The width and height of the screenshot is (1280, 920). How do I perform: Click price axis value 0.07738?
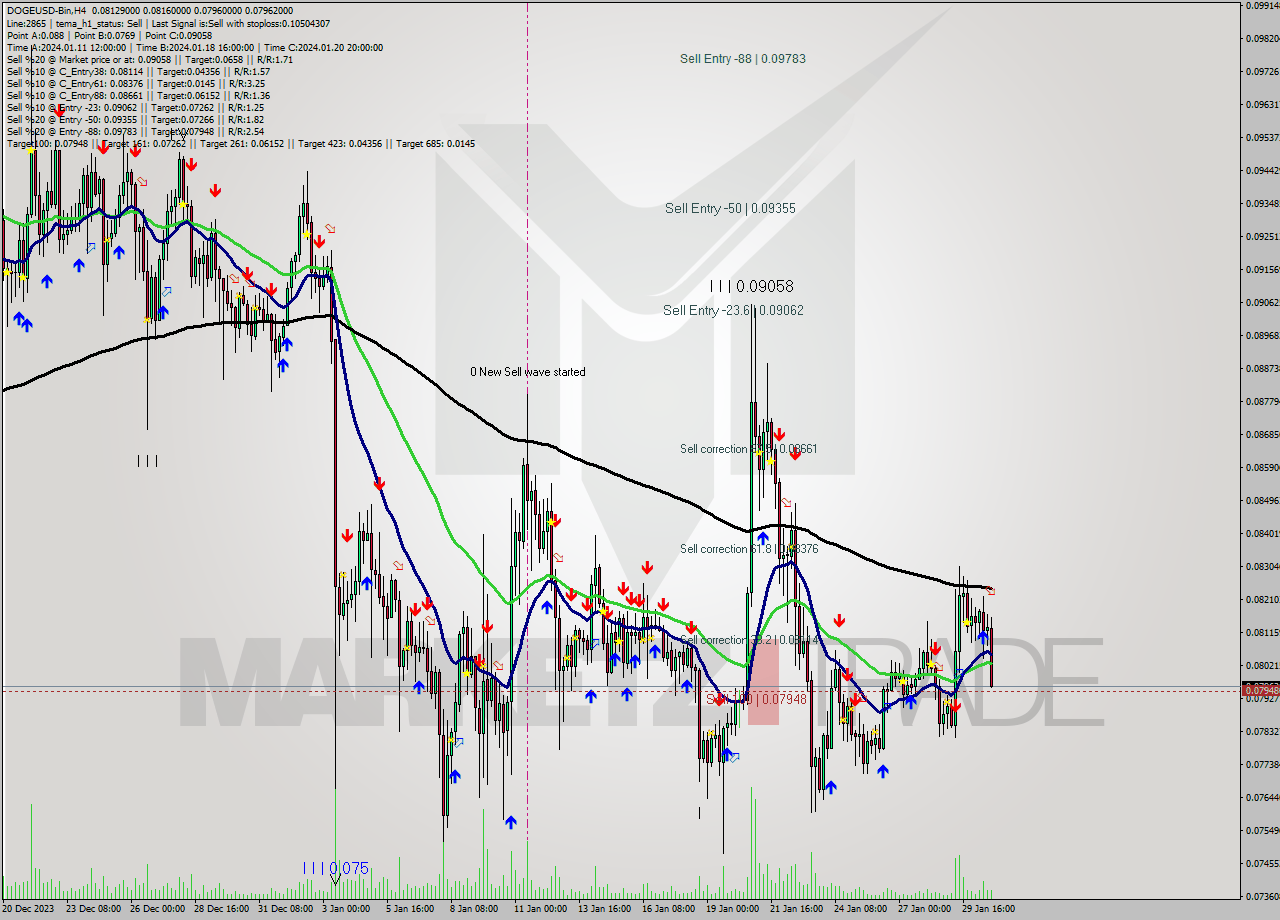pos(1261,764)
